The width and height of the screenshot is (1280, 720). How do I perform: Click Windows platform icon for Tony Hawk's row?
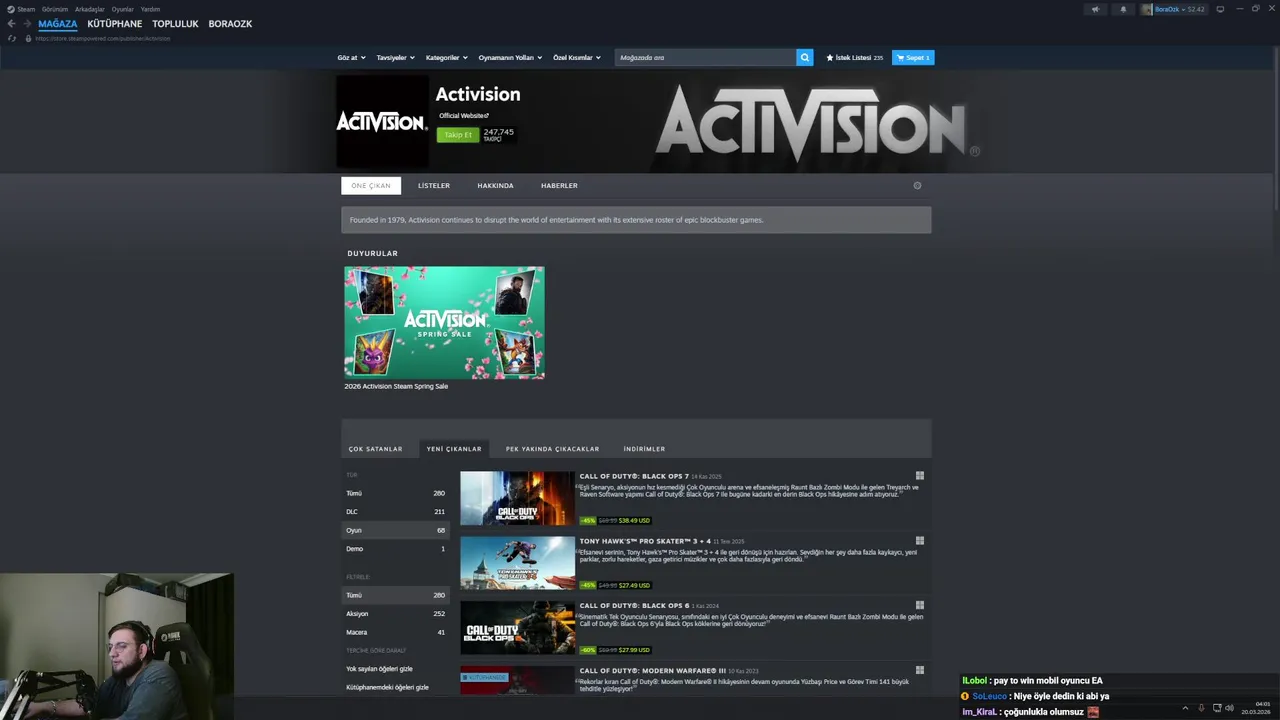(919, 541)
